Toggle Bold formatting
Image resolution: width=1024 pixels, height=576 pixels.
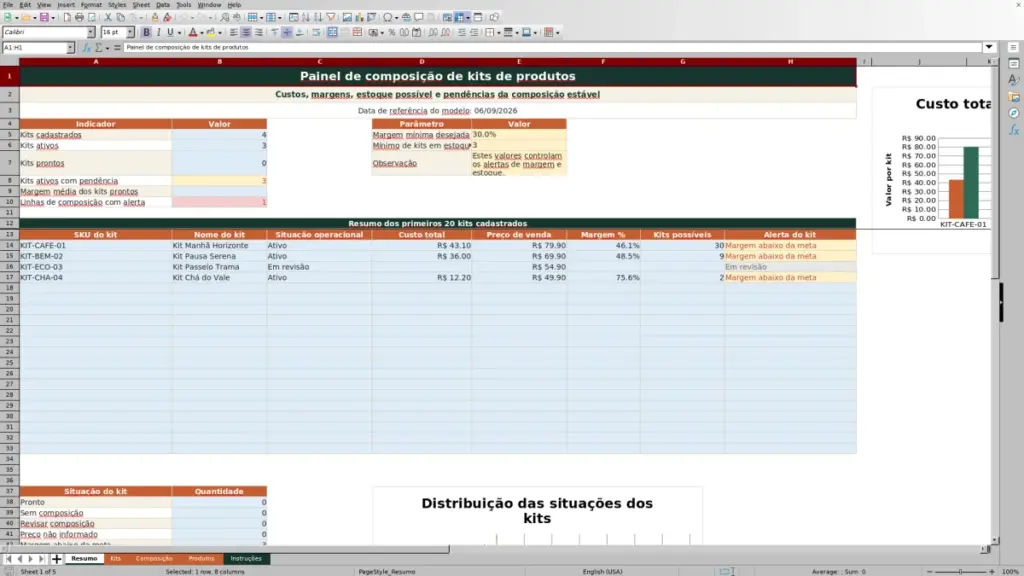[x=146, y=33]
